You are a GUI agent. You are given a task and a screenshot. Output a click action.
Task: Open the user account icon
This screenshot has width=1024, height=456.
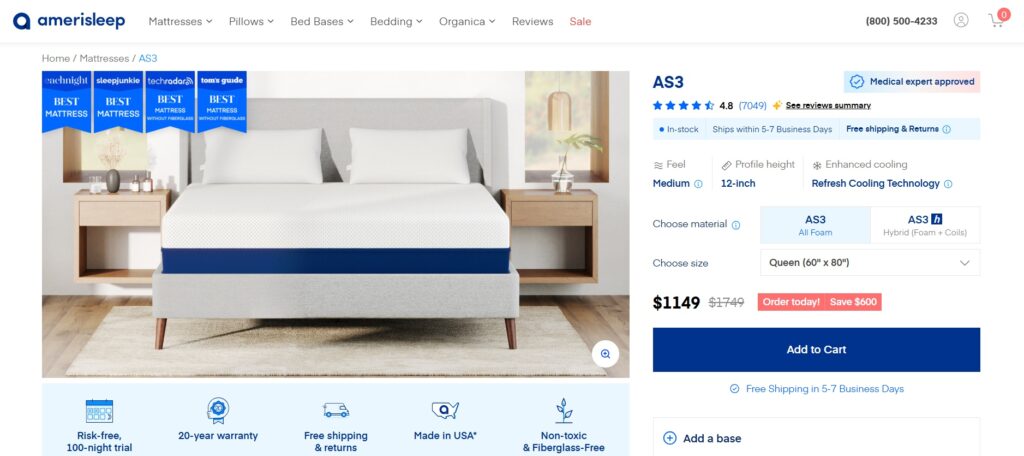961,20
